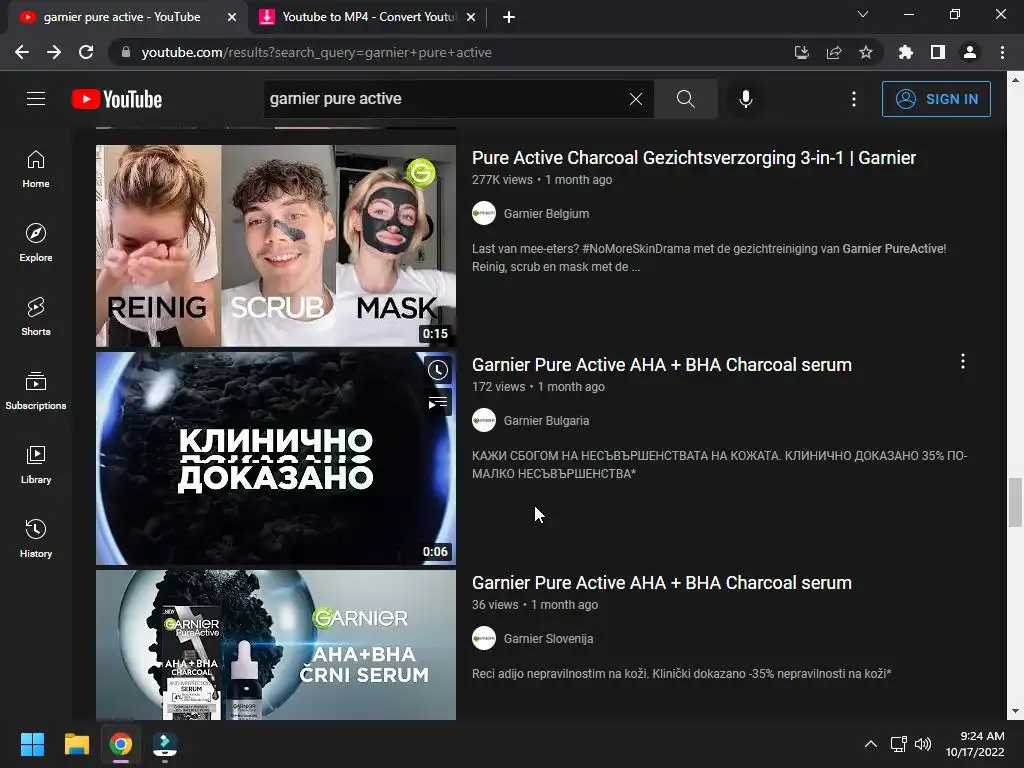The width and height of the screenshot is (1024, 768).
Task: Open network icon in system tray
Action: tap(899, 744)
